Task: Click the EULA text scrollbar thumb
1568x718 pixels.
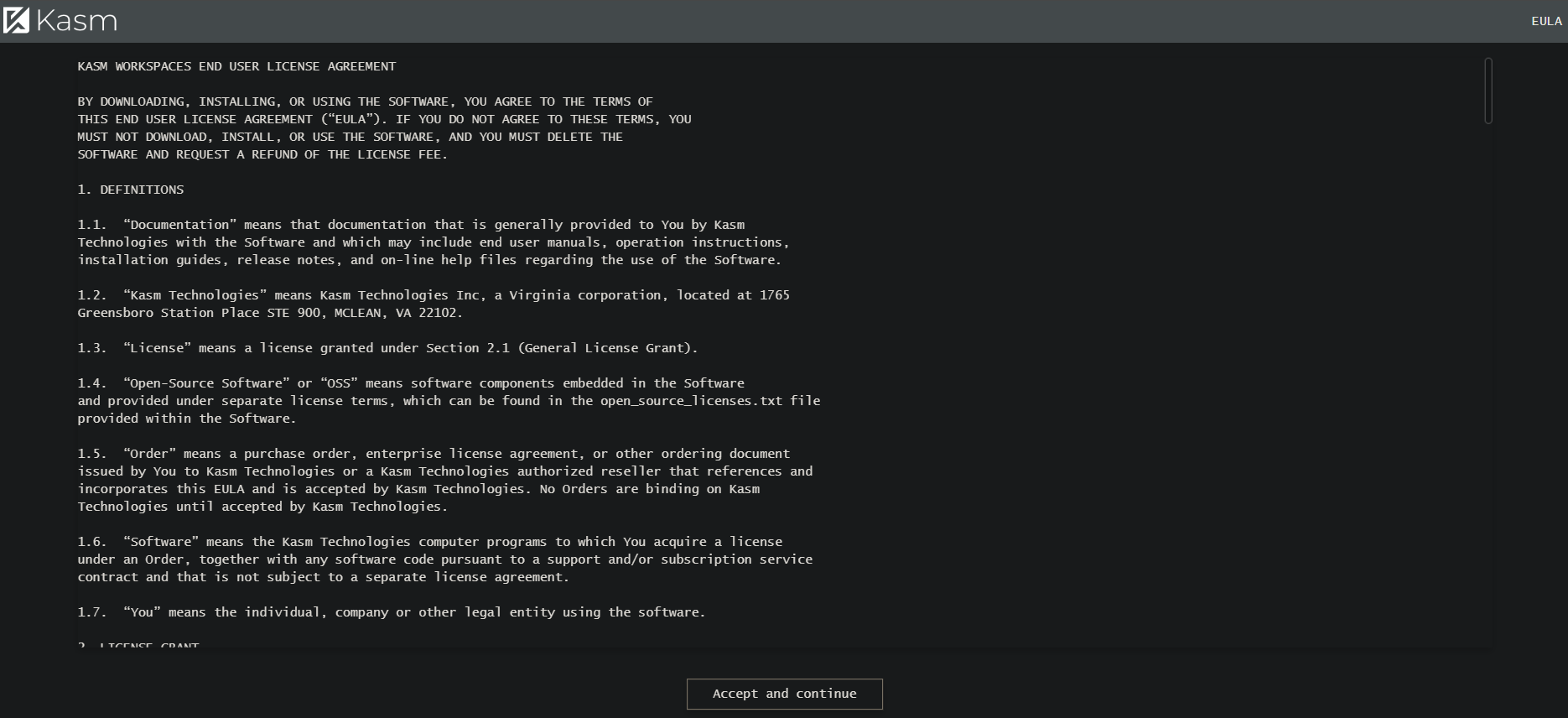Action: pyautogui.click(x=1488, y=91)
